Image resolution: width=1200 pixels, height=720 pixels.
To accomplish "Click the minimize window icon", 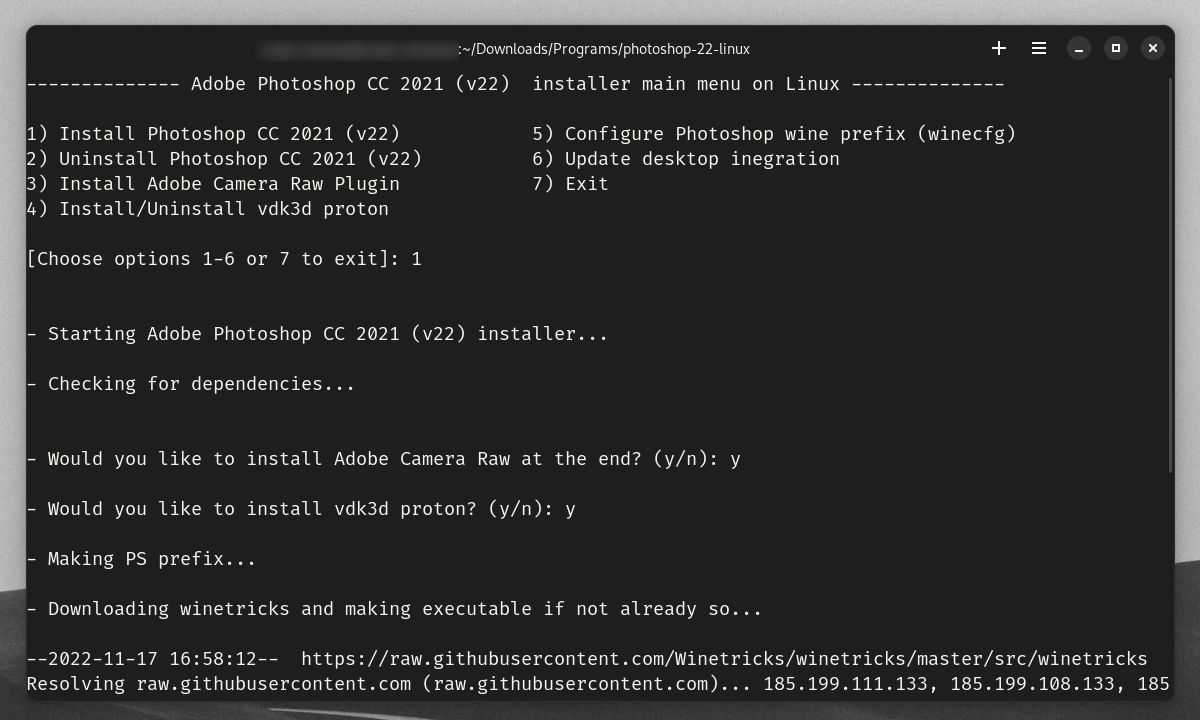I will [1078, 48].
